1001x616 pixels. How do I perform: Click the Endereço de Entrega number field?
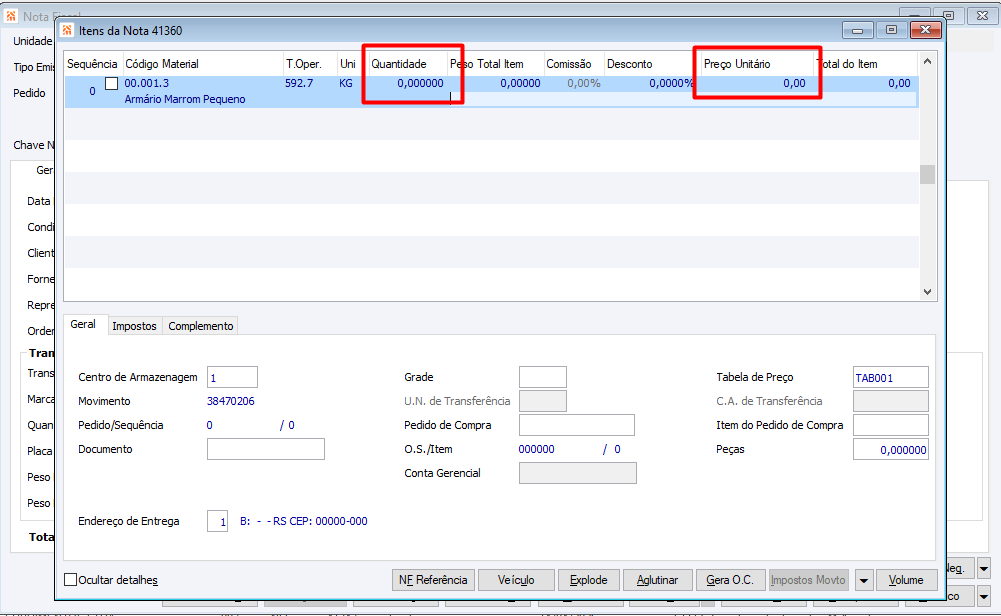[218, 521]
